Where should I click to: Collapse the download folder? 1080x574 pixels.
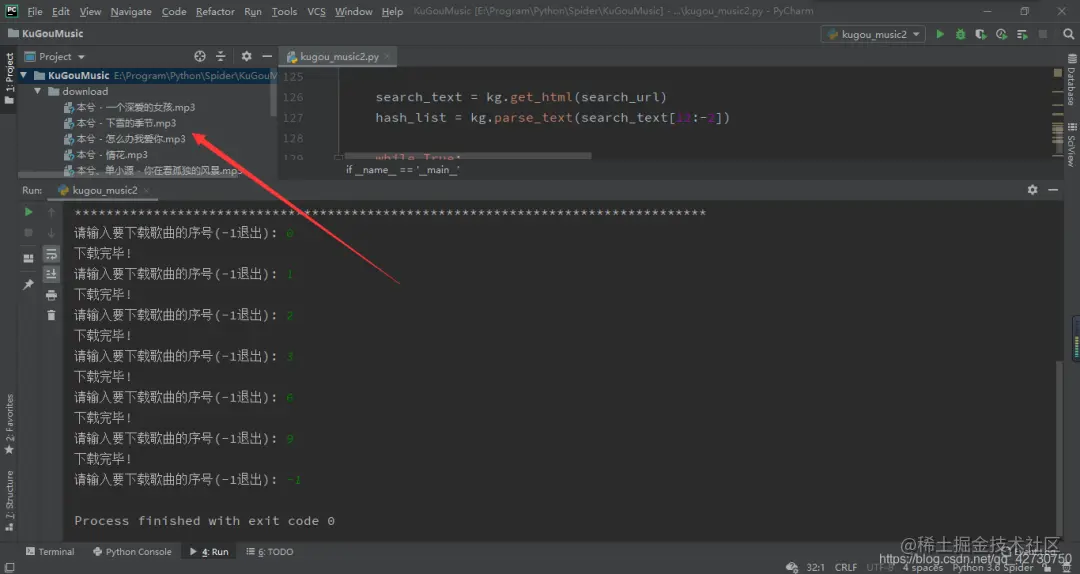click(38, 91)
